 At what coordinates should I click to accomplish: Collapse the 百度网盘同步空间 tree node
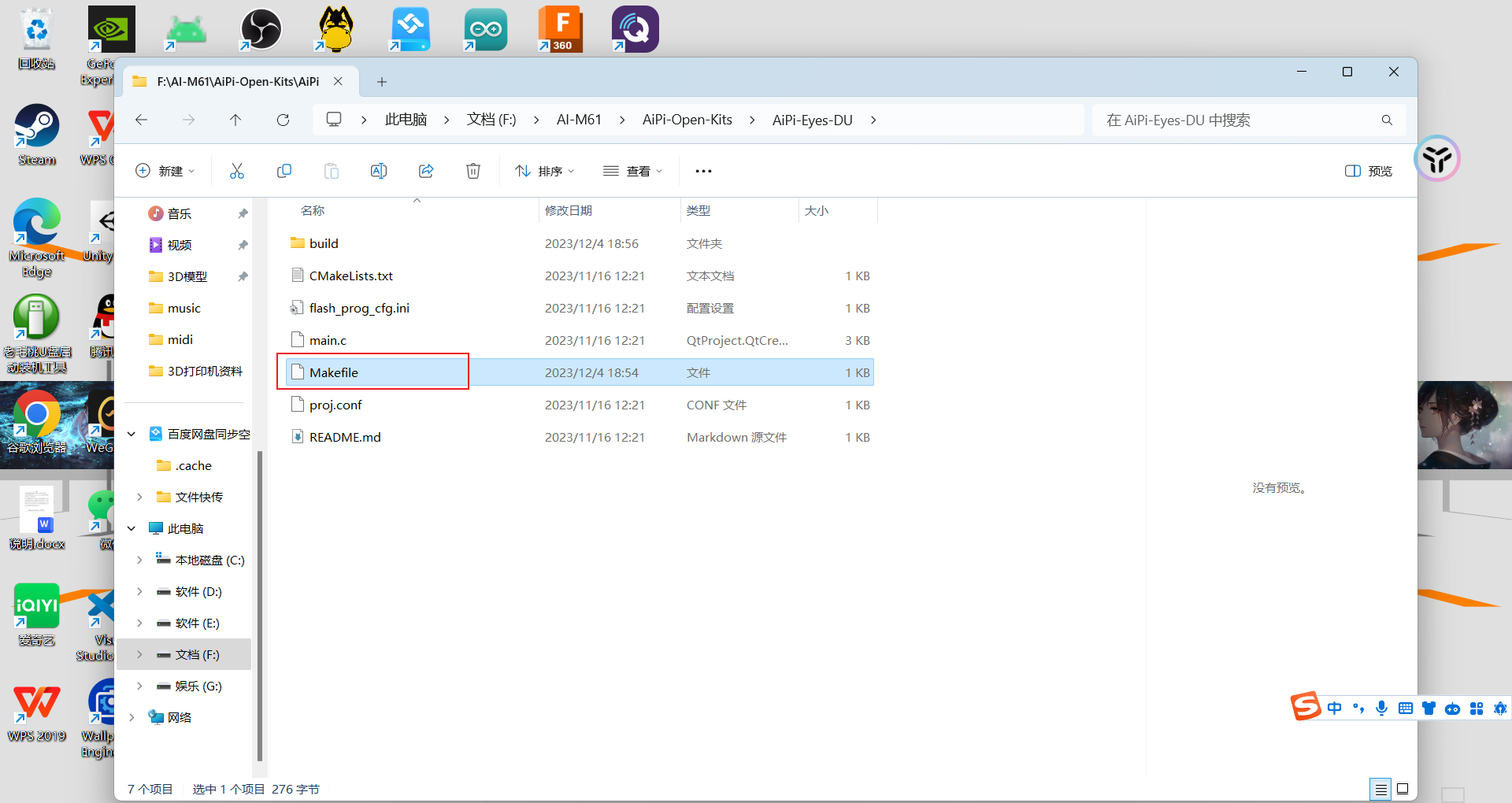[132, 434]
